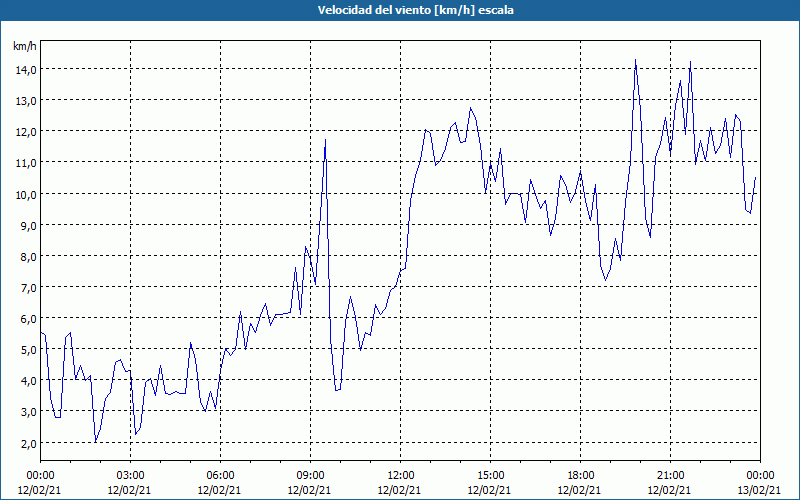Click the 3,0 y-axis value
The width and height of the screenshot is (800, 500).
pos(28,412)
